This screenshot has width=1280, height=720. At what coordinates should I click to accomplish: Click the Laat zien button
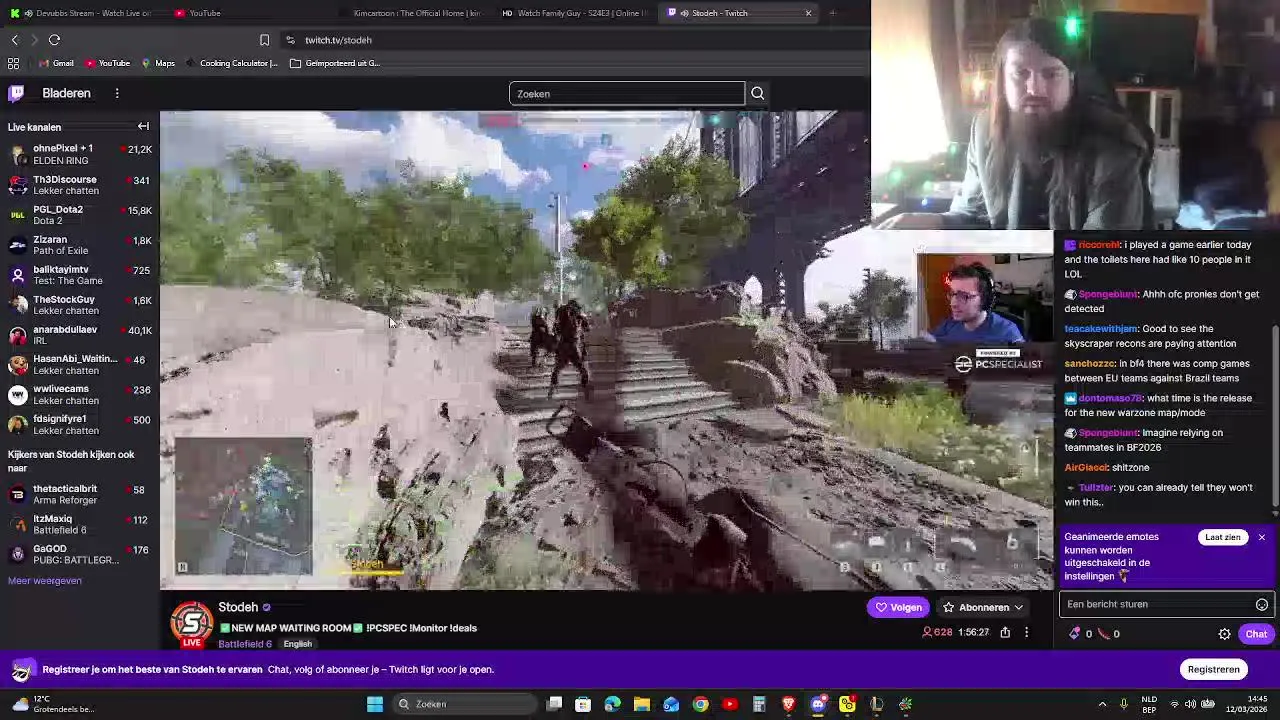(1222, 537)
